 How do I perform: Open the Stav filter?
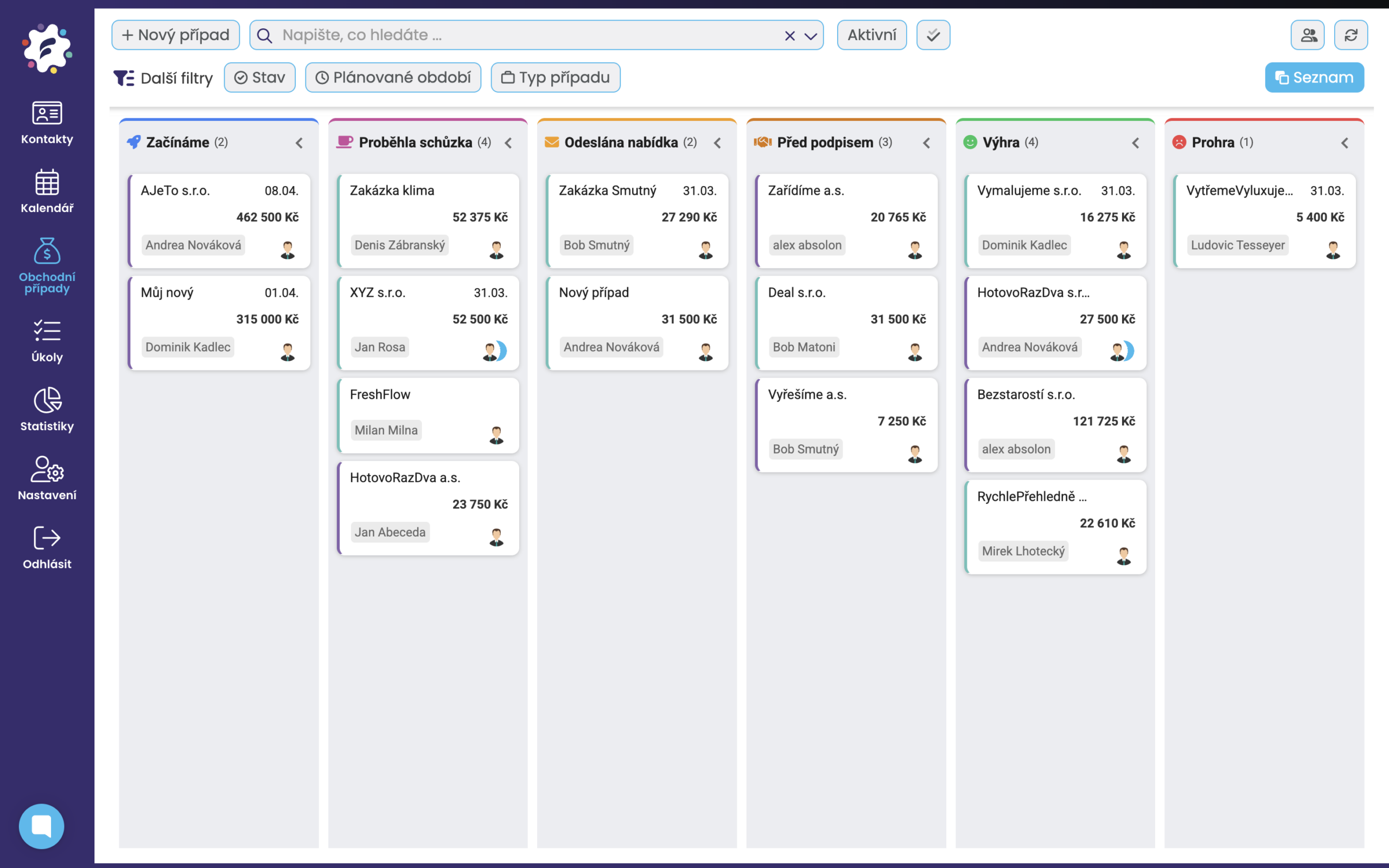click(259, 78)
